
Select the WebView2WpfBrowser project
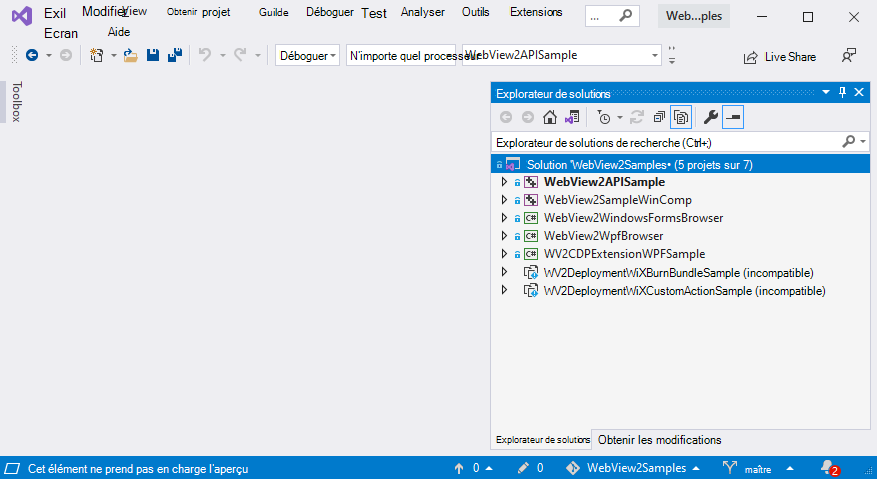(x=603, y=236)
